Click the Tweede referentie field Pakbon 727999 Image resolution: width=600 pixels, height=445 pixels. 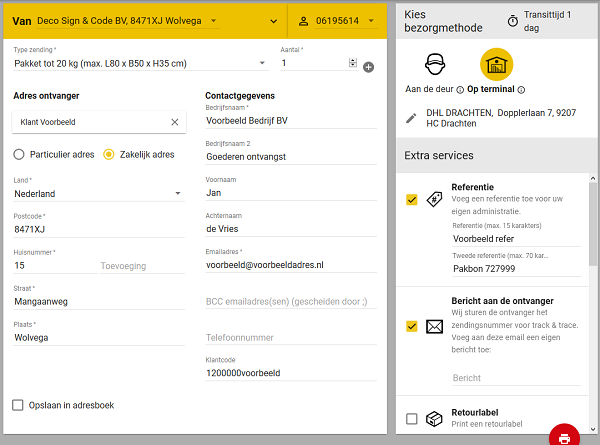pyautogui.click(x=516, y=269)
